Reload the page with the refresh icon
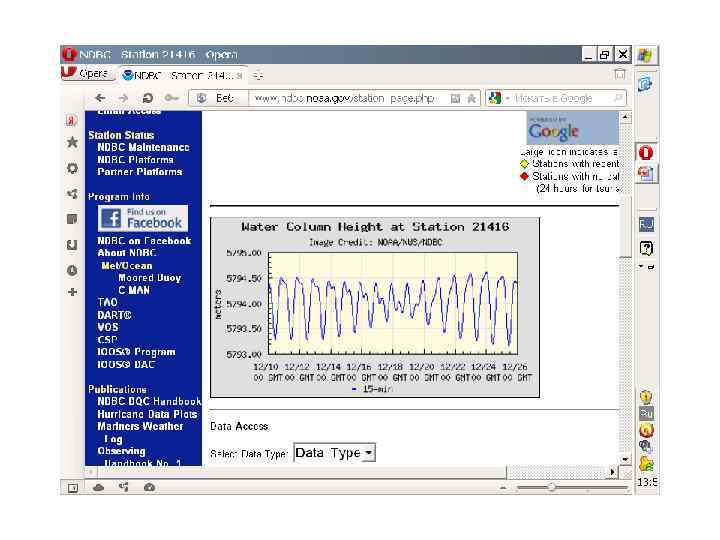The width and height of the screenshot is (720, 540). (x=147, y=98)
